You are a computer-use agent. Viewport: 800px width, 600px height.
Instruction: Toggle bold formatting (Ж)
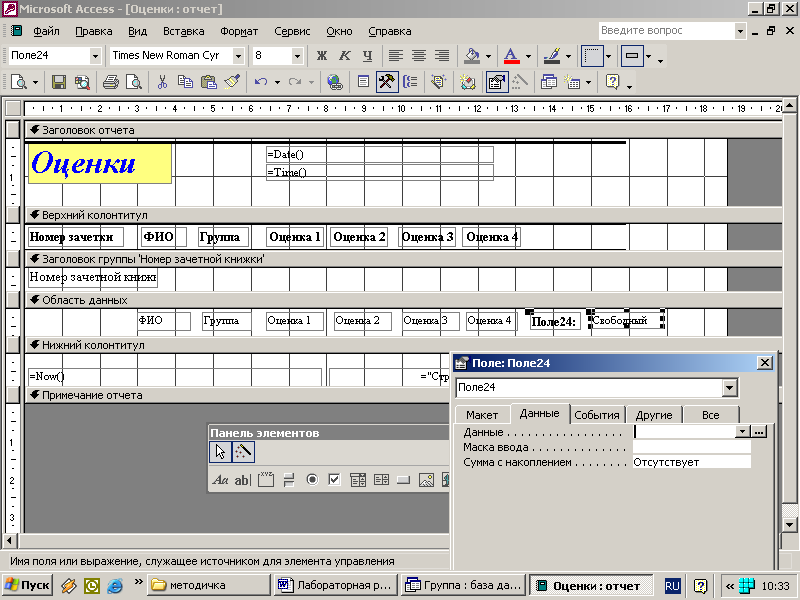pos(321,56)
